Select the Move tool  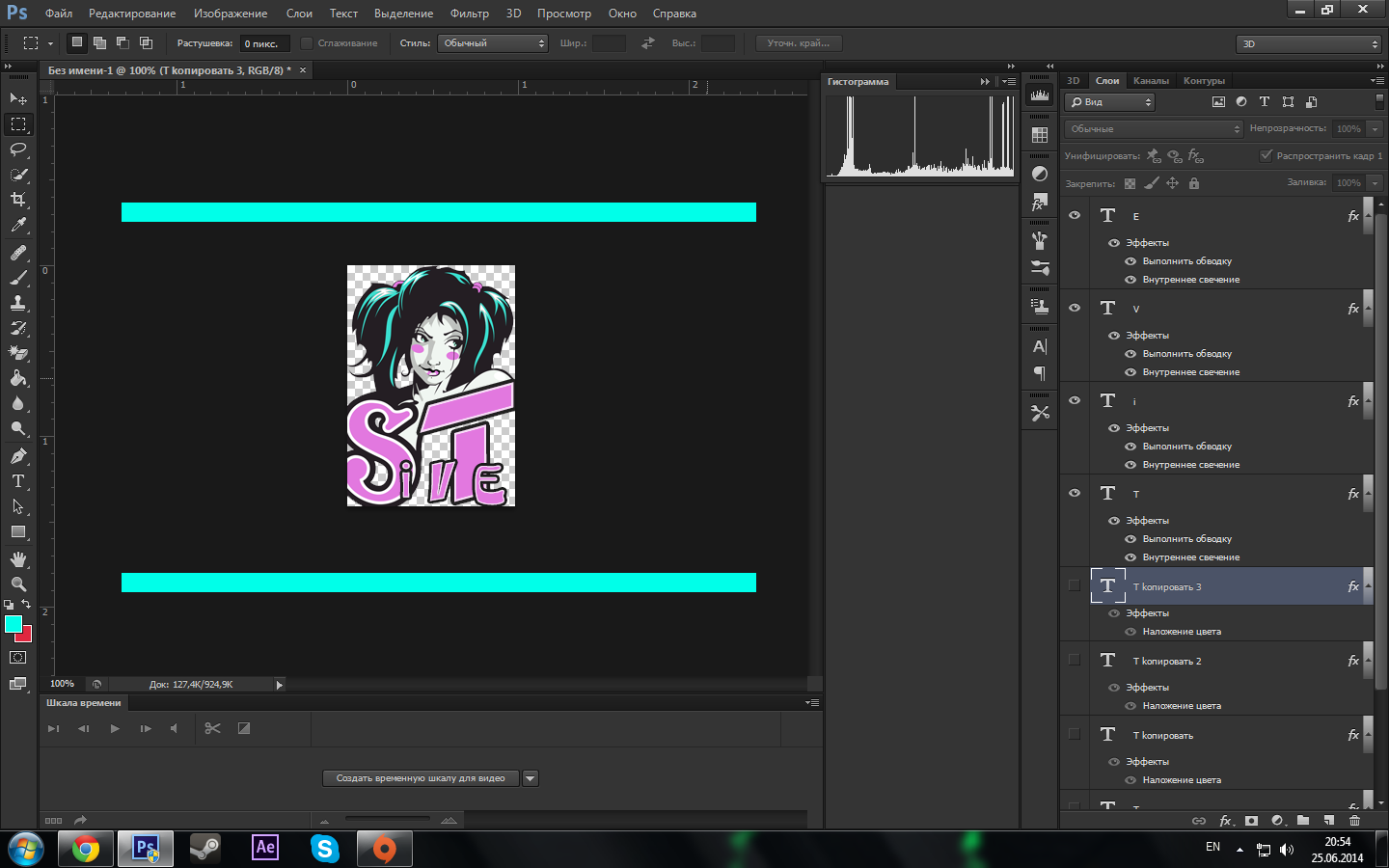pos(18,98)
